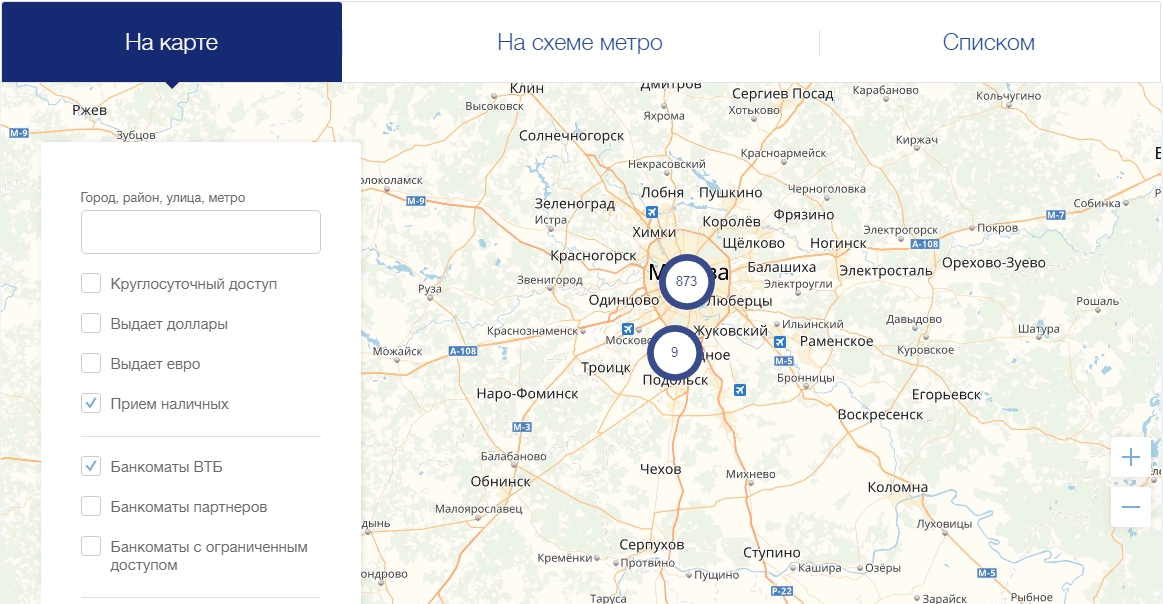The width and height of the screenshot is (1163, 604).
Task: Zoom out the map with the minus button
Action: (x=1131, y=507)
